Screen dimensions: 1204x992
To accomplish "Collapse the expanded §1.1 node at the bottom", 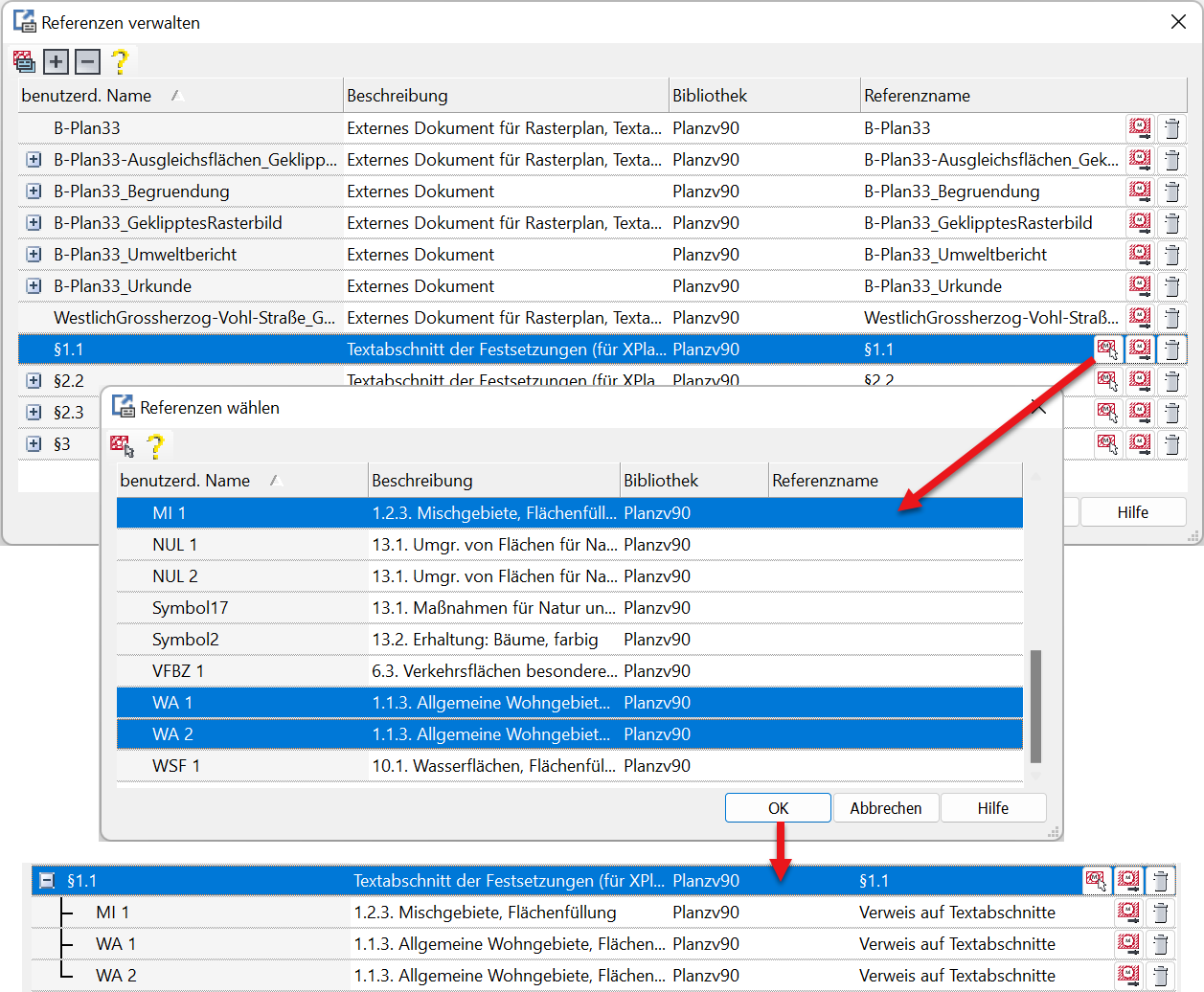I will [x=47, y=881].
